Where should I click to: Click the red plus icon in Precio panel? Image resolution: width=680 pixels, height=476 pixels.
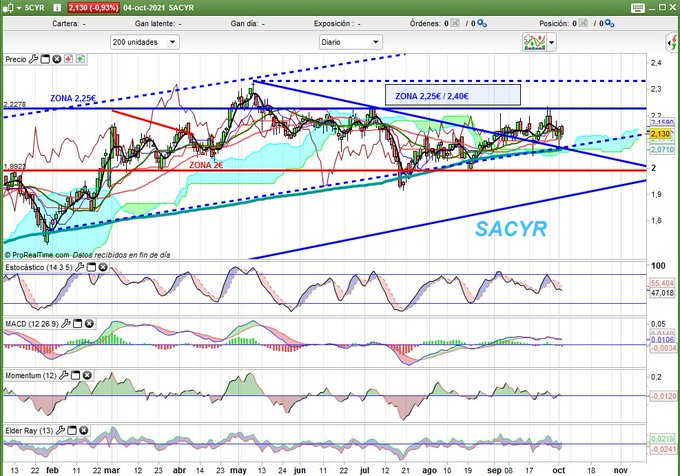pyautogui.click(x=69, y=59)
